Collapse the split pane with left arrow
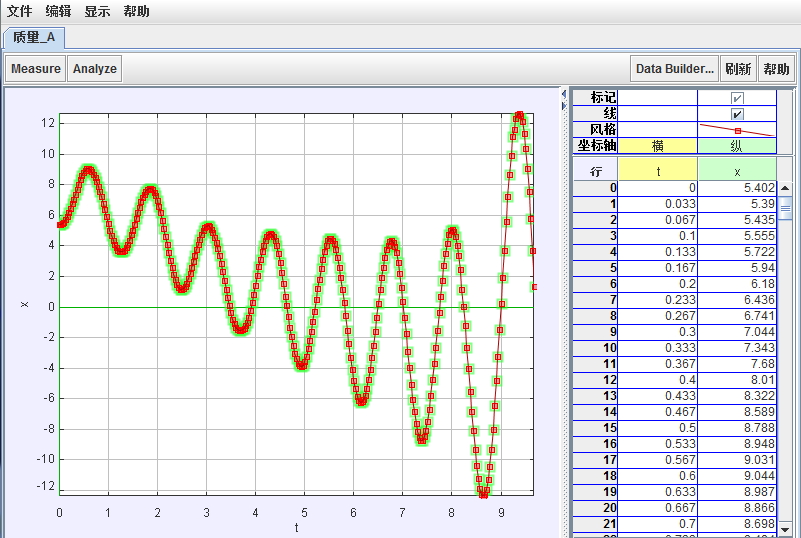This screenshot has height=538, width=801. [x=563, y=95]
